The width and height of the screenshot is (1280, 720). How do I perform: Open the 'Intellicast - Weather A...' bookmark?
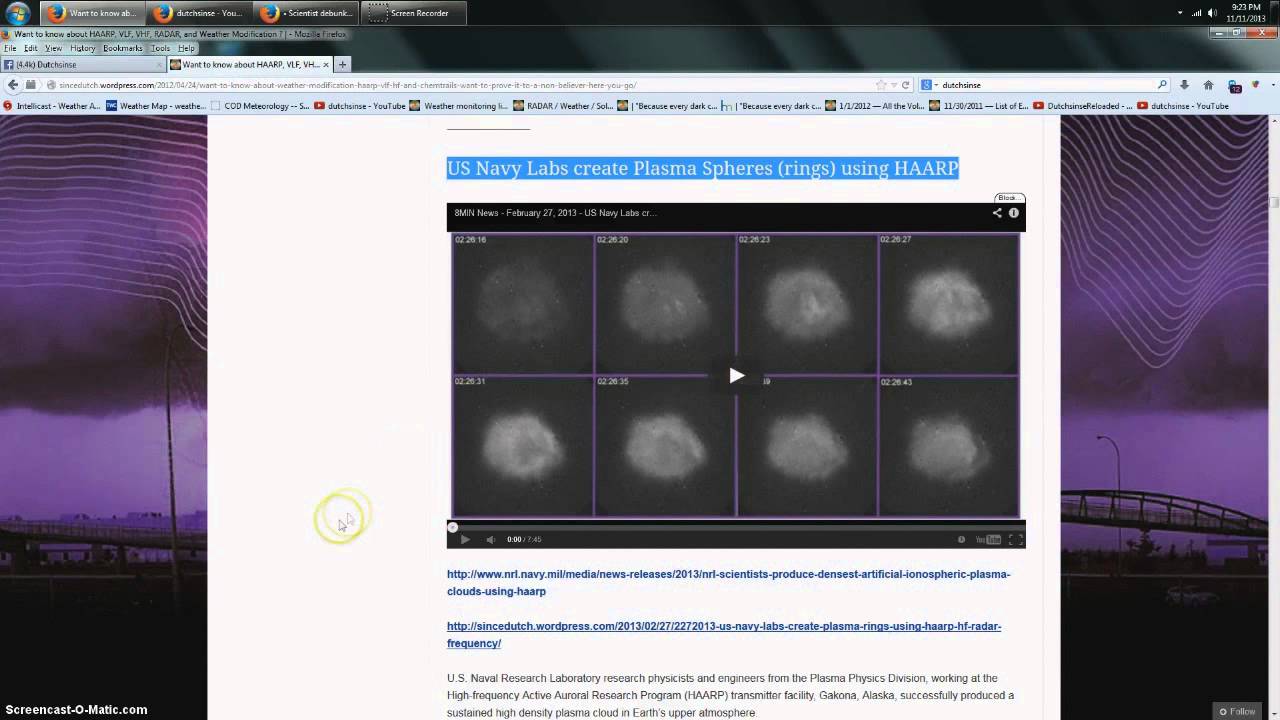[51, 105]
